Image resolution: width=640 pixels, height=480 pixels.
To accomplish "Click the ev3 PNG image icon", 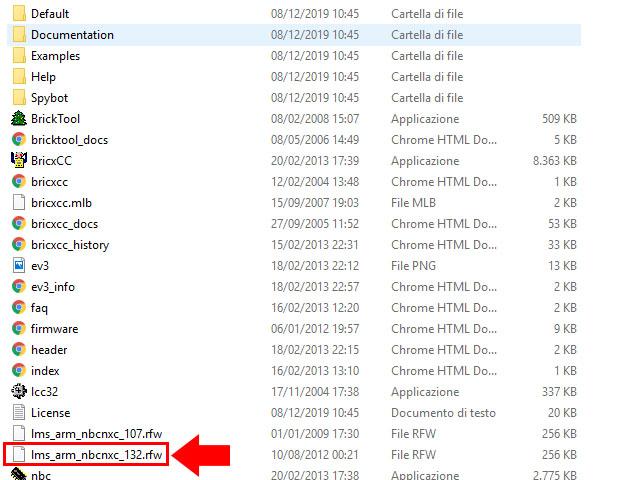I will pos(18,266).
